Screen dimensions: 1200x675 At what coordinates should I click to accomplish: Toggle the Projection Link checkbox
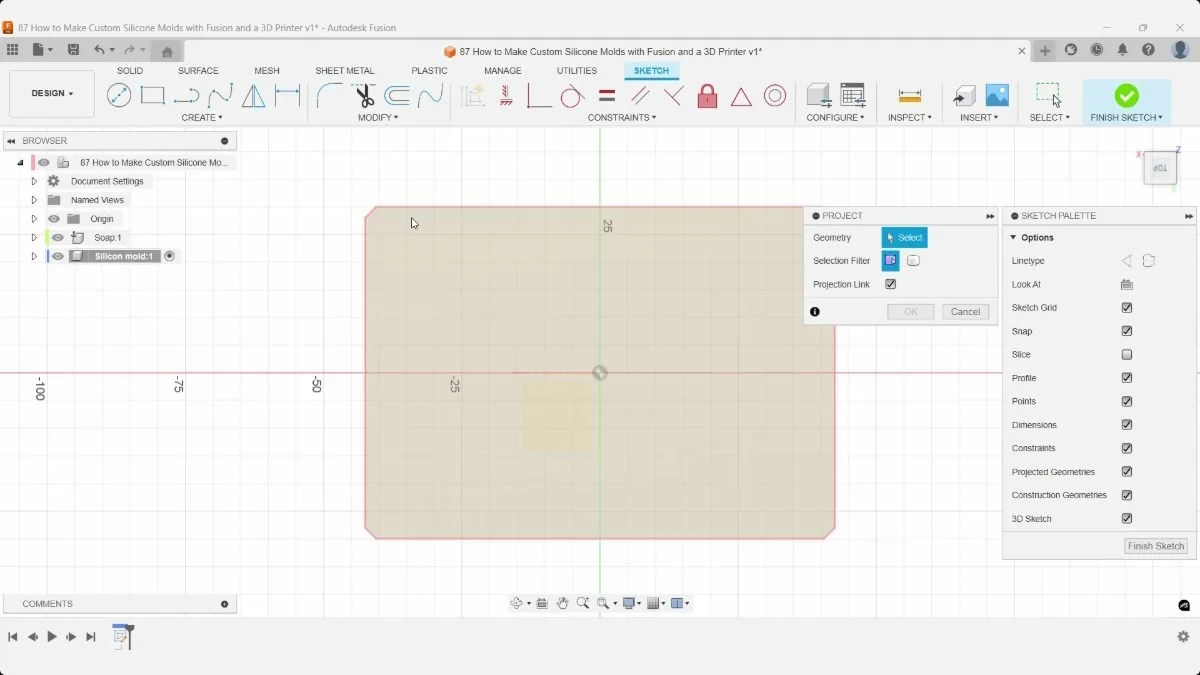(x=891, y=285)
